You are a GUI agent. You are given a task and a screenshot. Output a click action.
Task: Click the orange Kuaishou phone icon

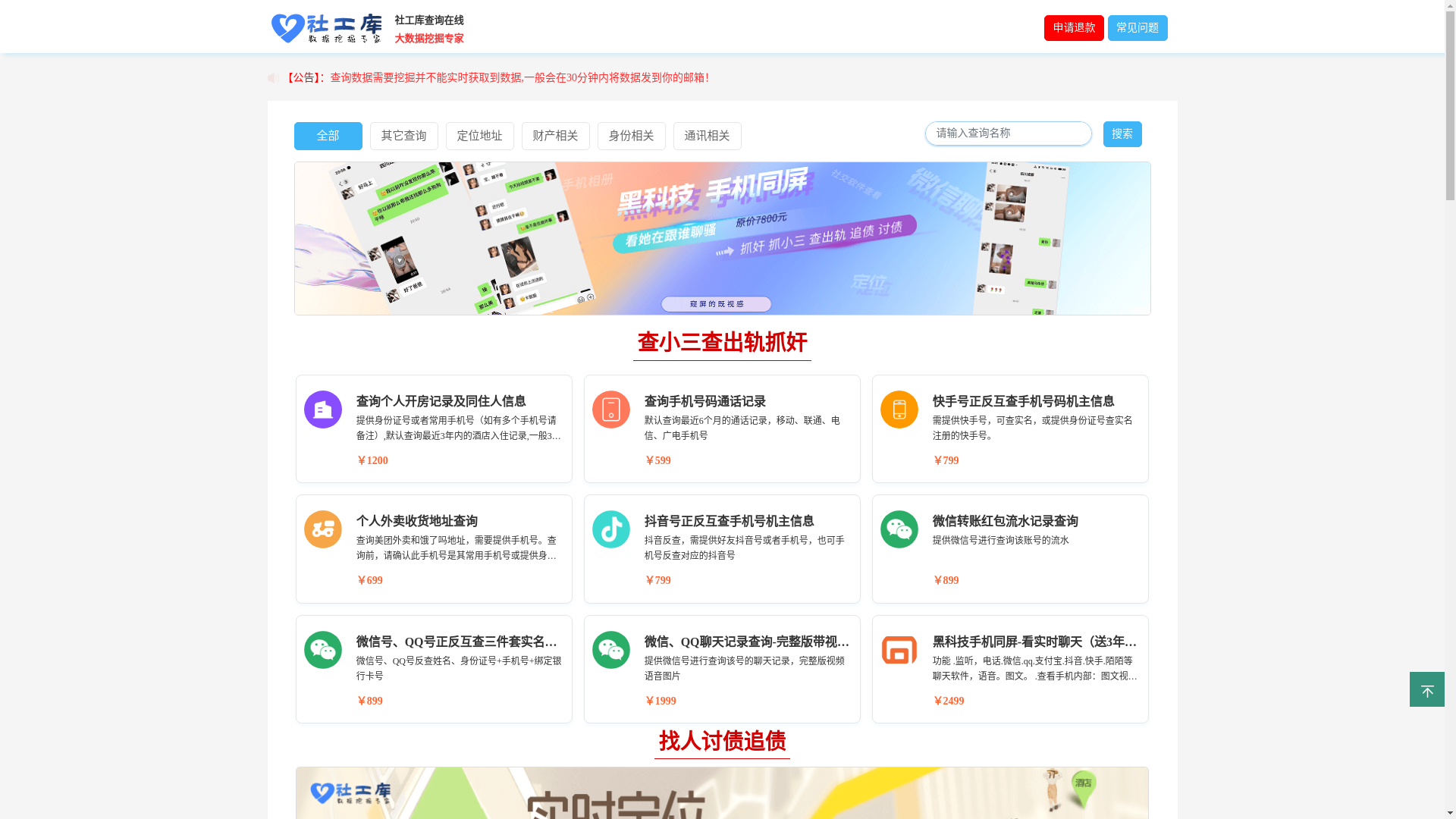(x=899, y=409)
